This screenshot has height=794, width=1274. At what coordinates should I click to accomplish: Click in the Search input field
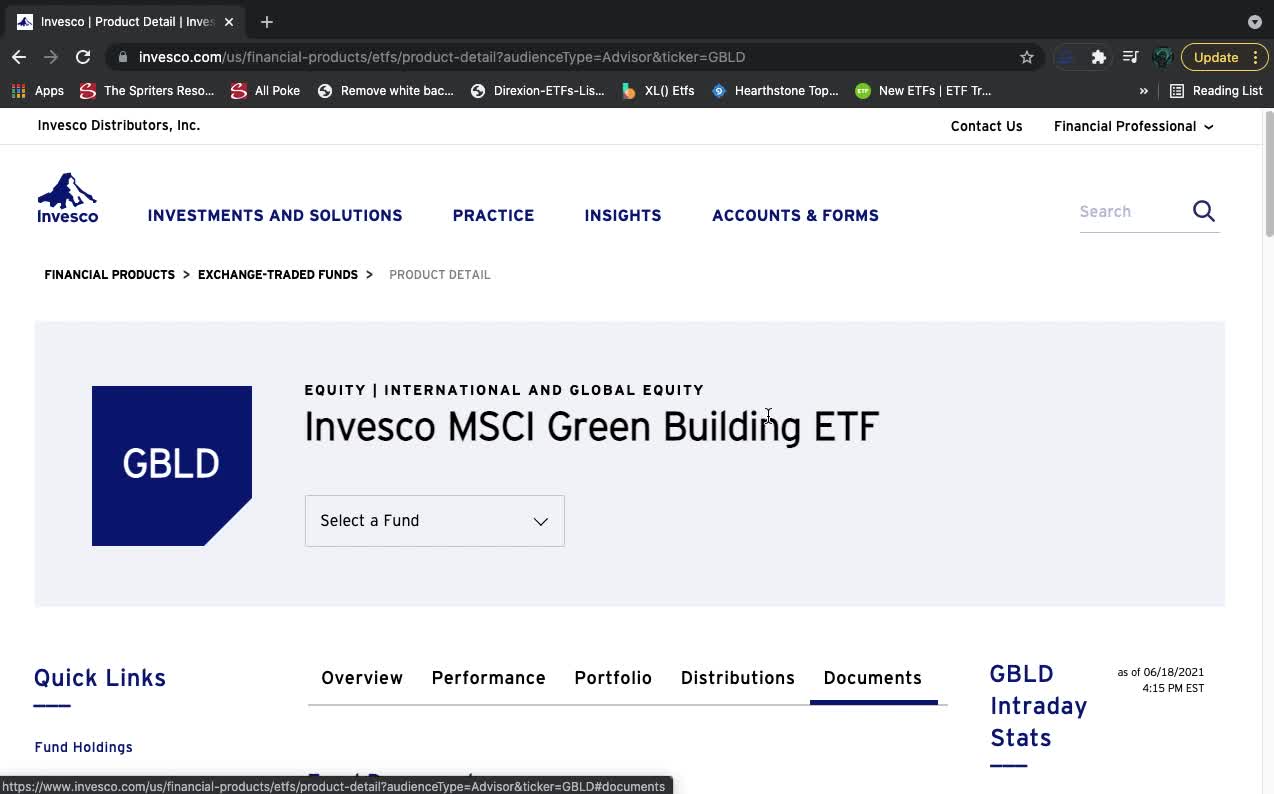(1130, 212)
